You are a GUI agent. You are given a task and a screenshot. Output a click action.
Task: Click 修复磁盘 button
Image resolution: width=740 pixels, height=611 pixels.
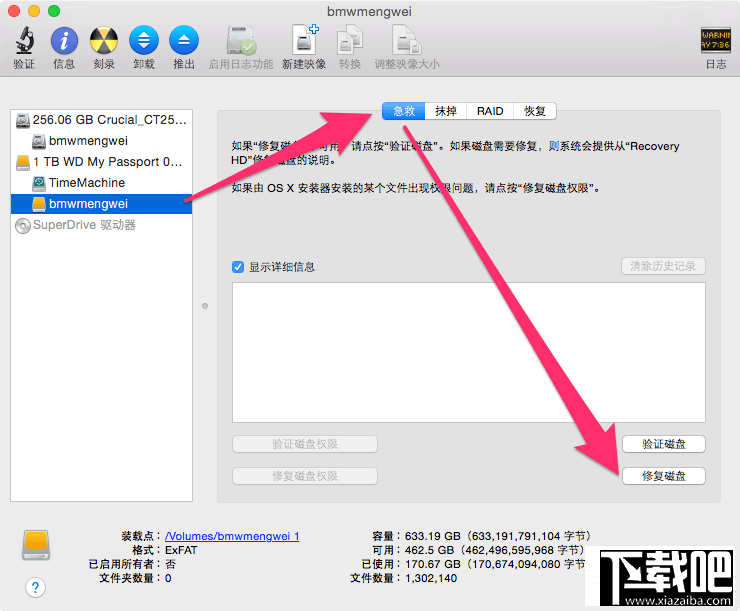[664, 476]
